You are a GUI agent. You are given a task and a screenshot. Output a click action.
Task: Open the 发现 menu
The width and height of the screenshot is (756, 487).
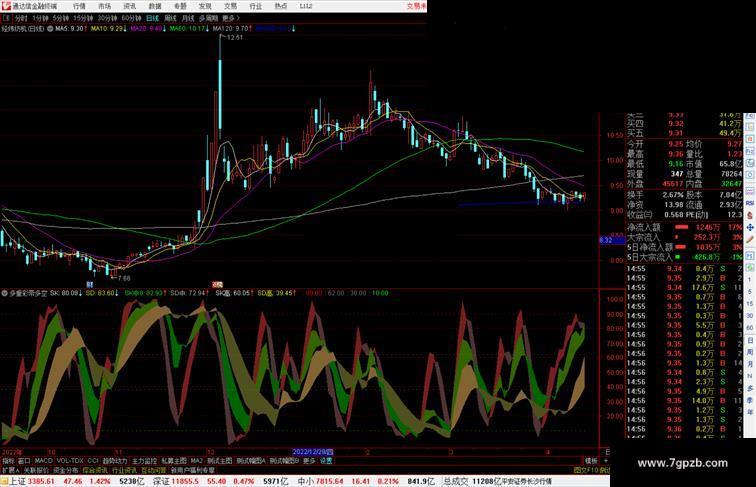pyautogui.click(x=205, y=6)
